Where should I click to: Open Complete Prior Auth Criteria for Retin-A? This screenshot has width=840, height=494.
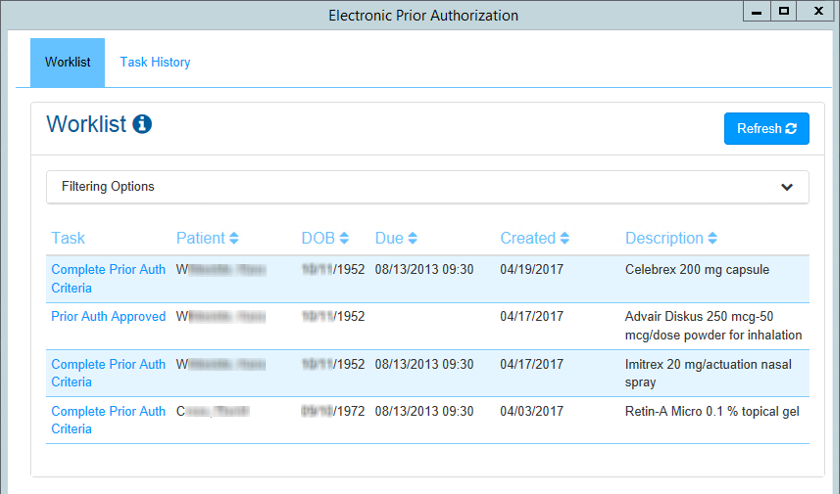[108, 420]
